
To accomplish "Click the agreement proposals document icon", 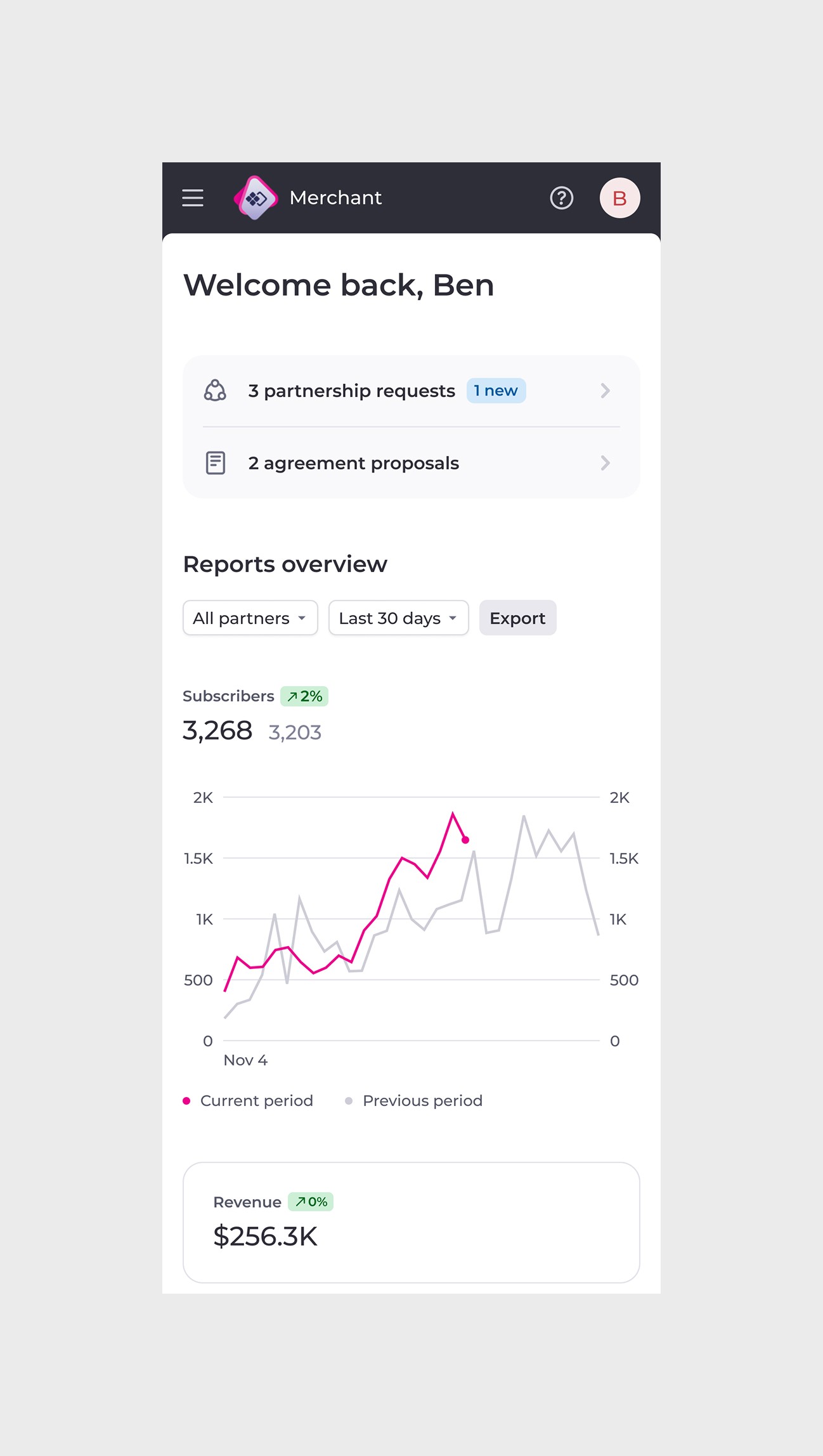I will pyautogui.click(x=216, y=463).
